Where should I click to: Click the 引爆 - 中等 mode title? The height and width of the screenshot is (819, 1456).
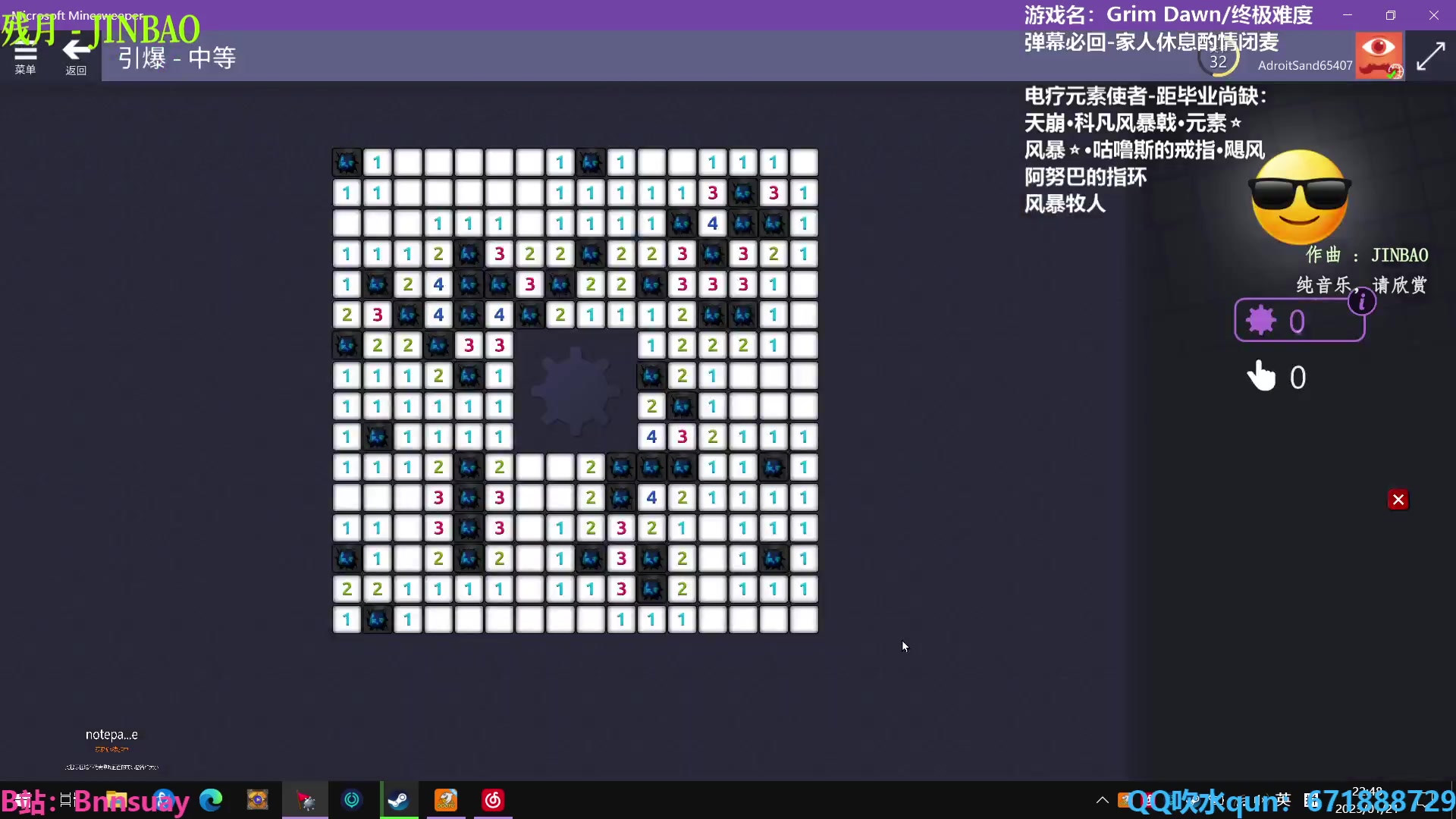coord(177,58)
